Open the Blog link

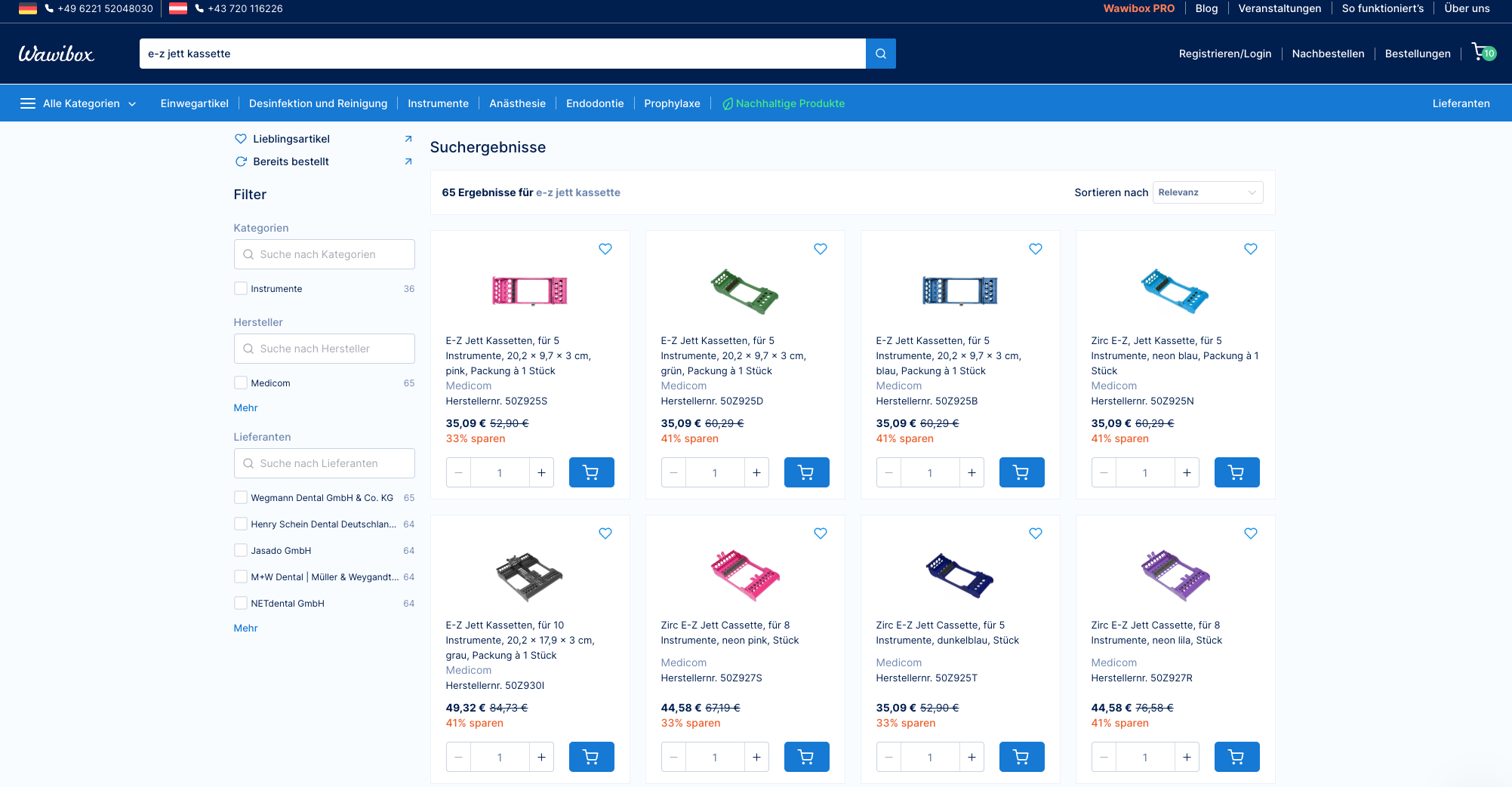(1206, 8)
